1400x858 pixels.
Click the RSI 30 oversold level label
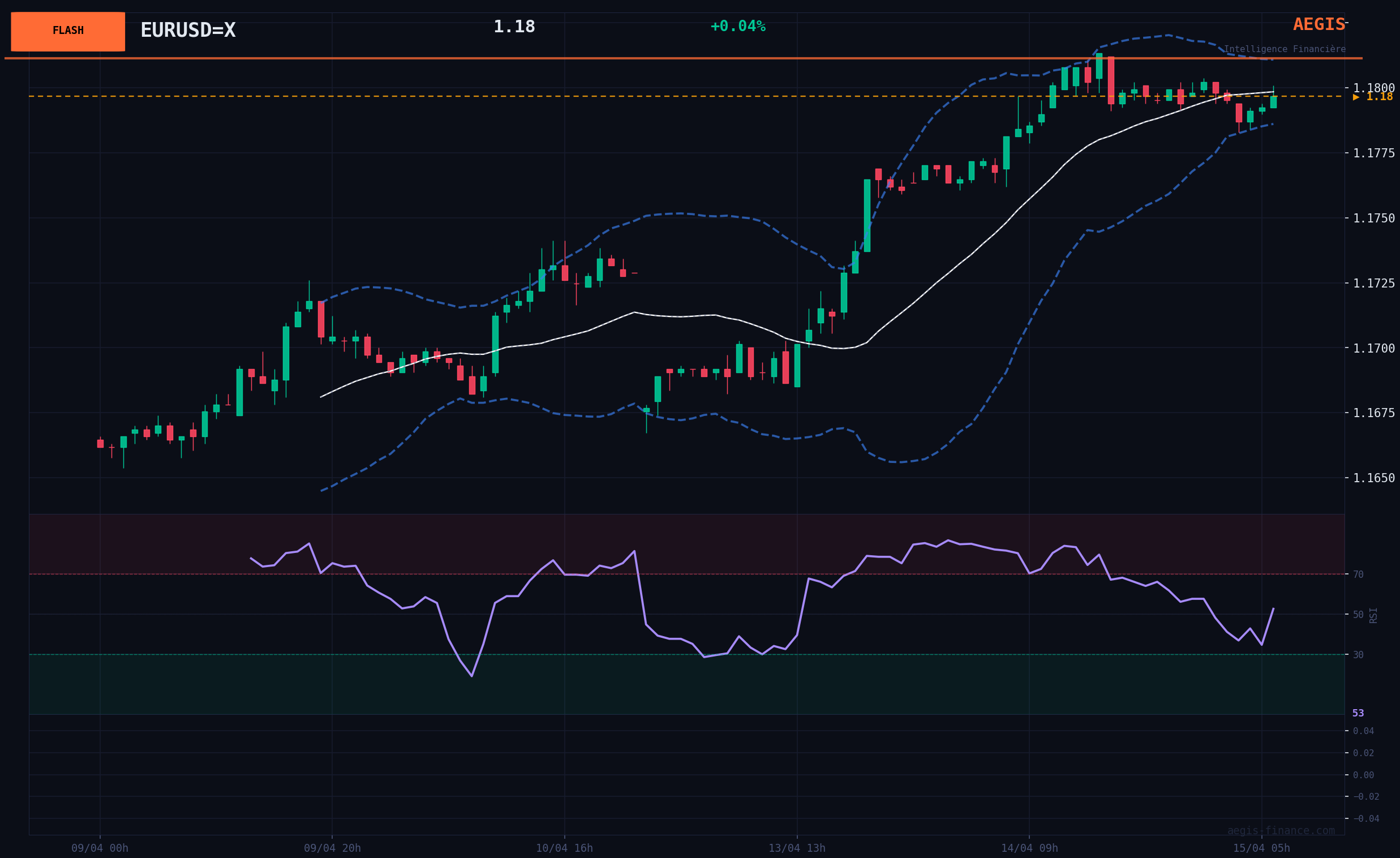tap(1358, 655)
